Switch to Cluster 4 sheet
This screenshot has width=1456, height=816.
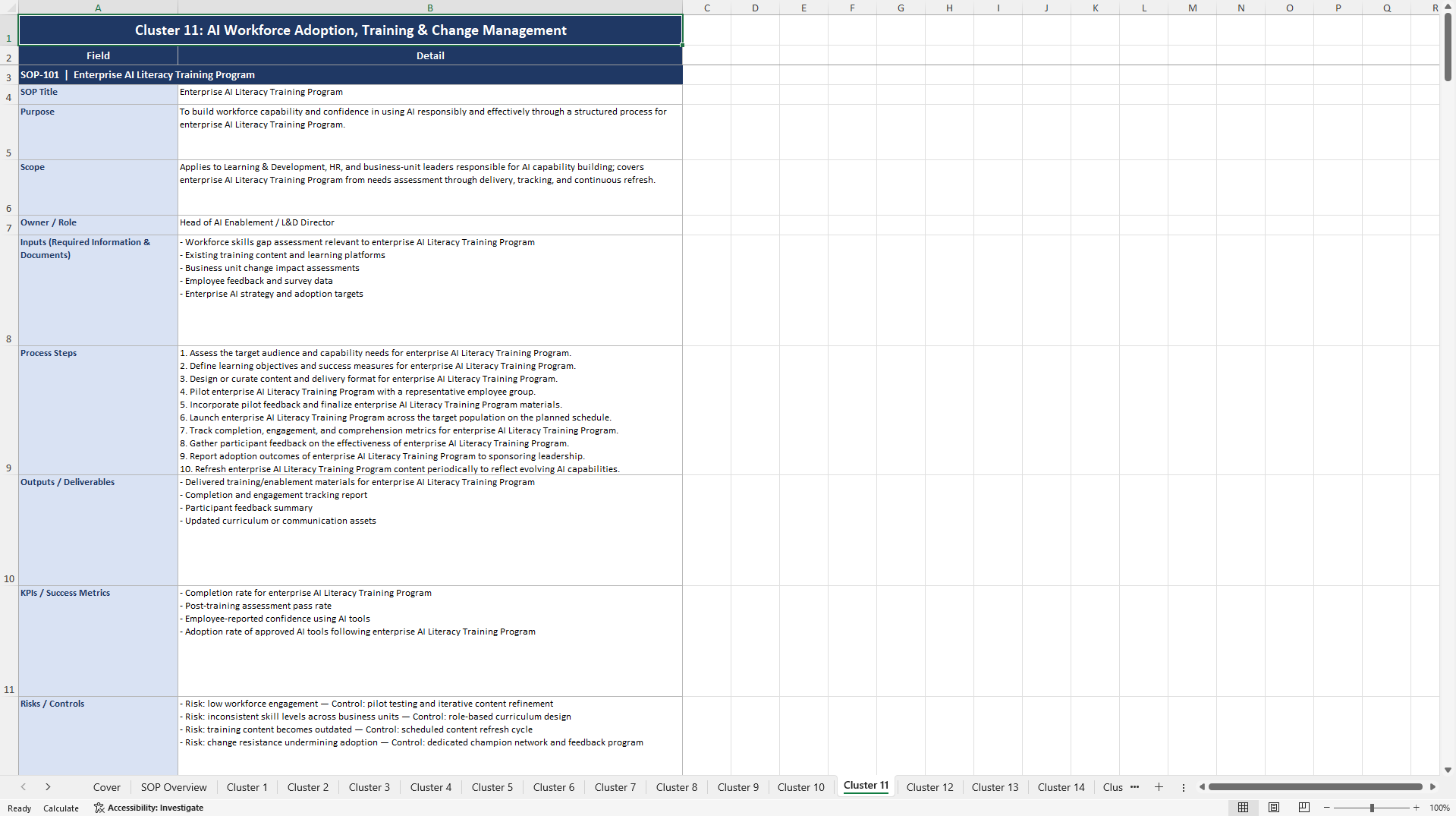pos(431,787)
